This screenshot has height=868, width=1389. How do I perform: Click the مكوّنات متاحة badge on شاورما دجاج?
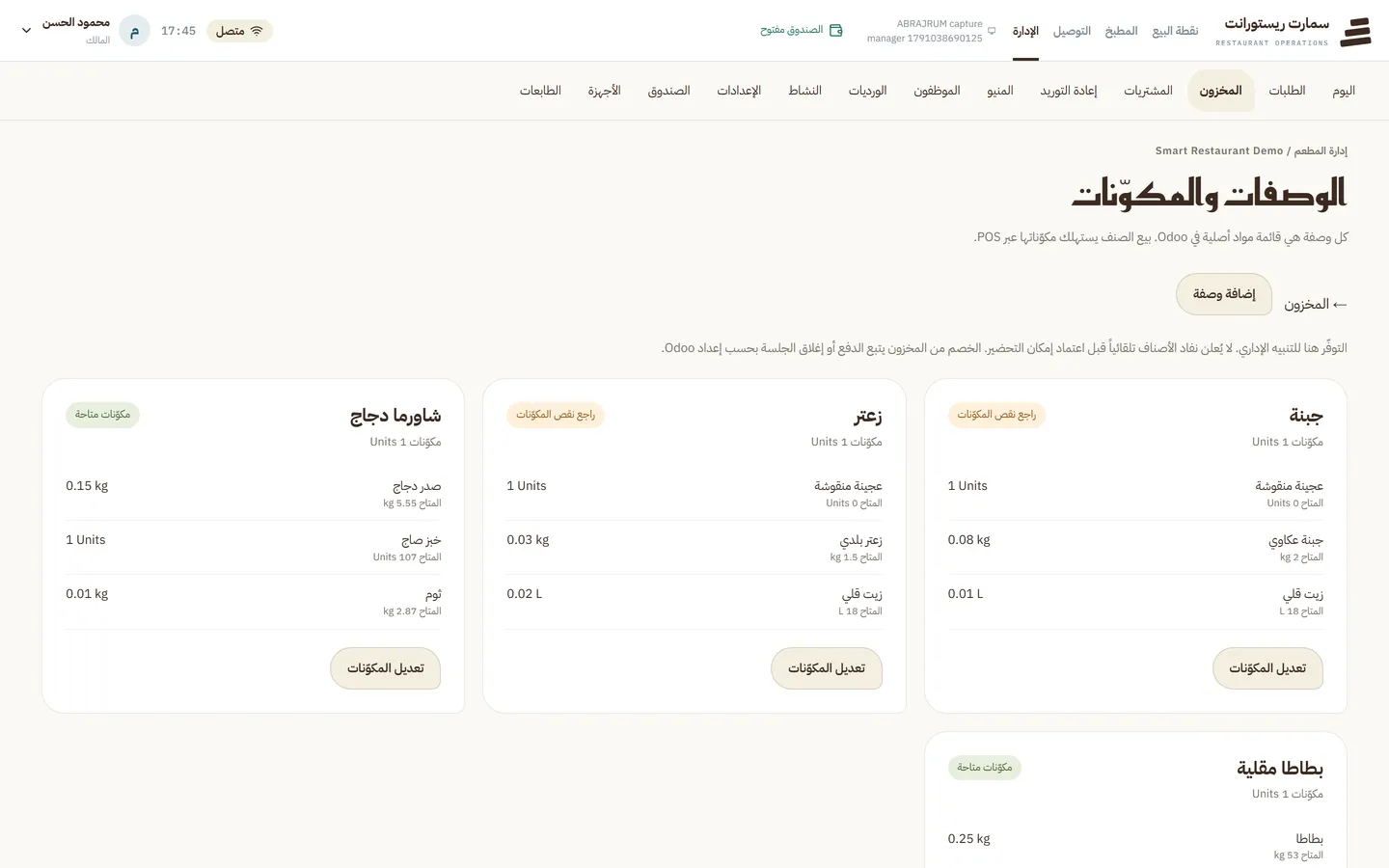[102, 415]
